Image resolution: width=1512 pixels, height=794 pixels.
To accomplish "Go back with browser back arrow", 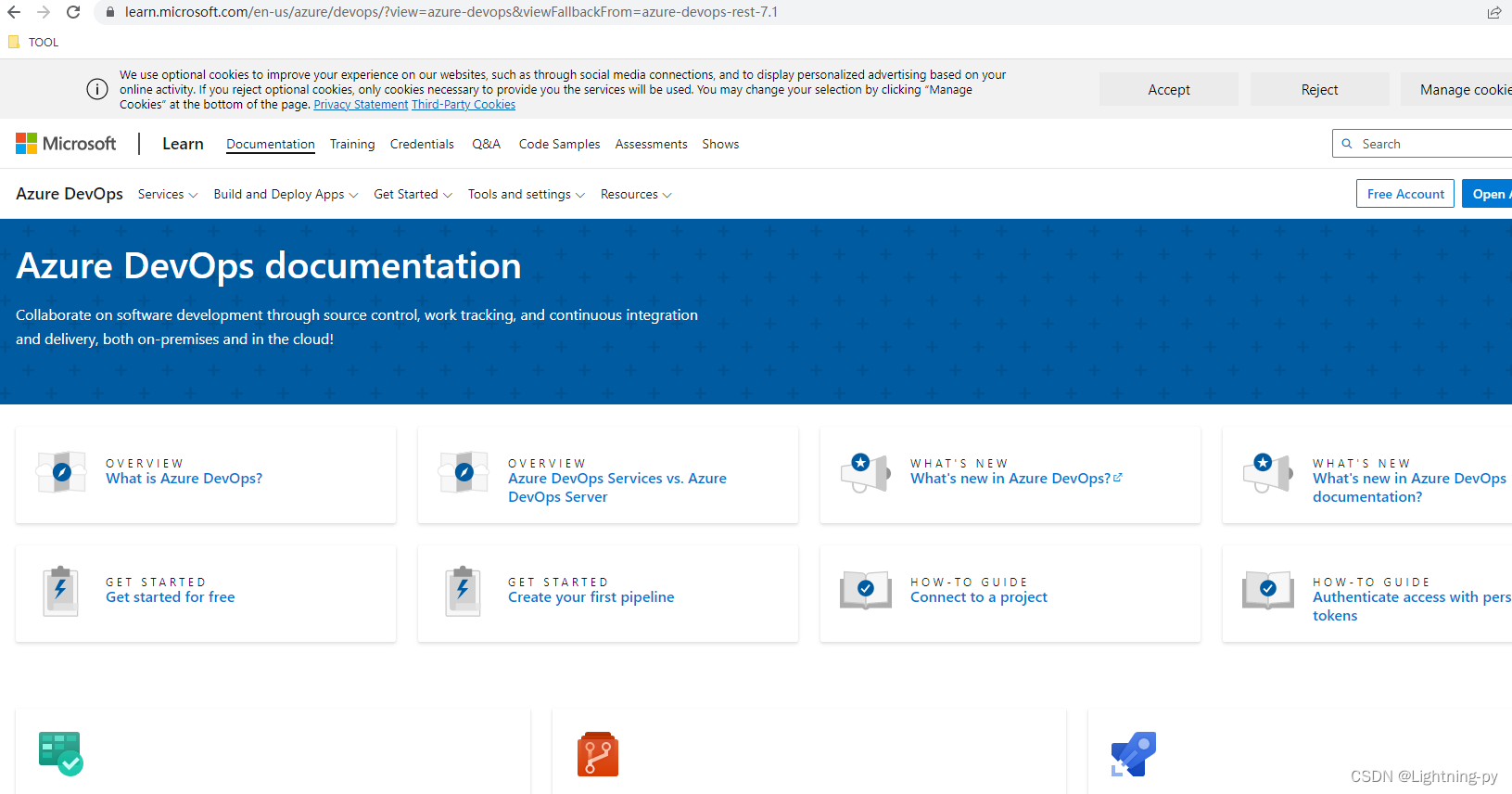I will [14, 12].
